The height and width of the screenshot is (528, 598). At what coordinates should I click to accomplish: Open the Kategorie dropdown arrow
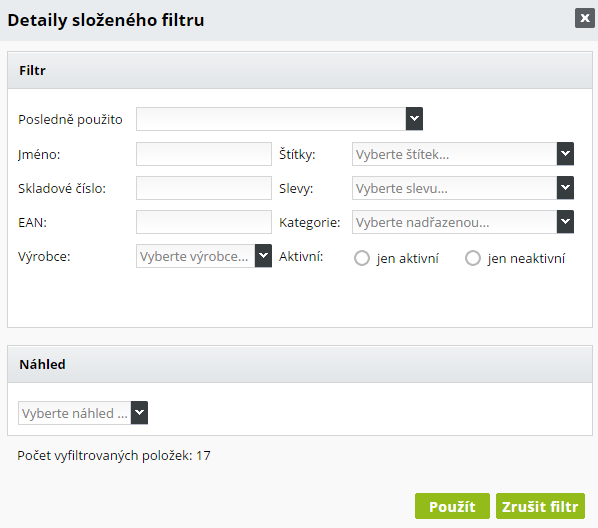565,222
